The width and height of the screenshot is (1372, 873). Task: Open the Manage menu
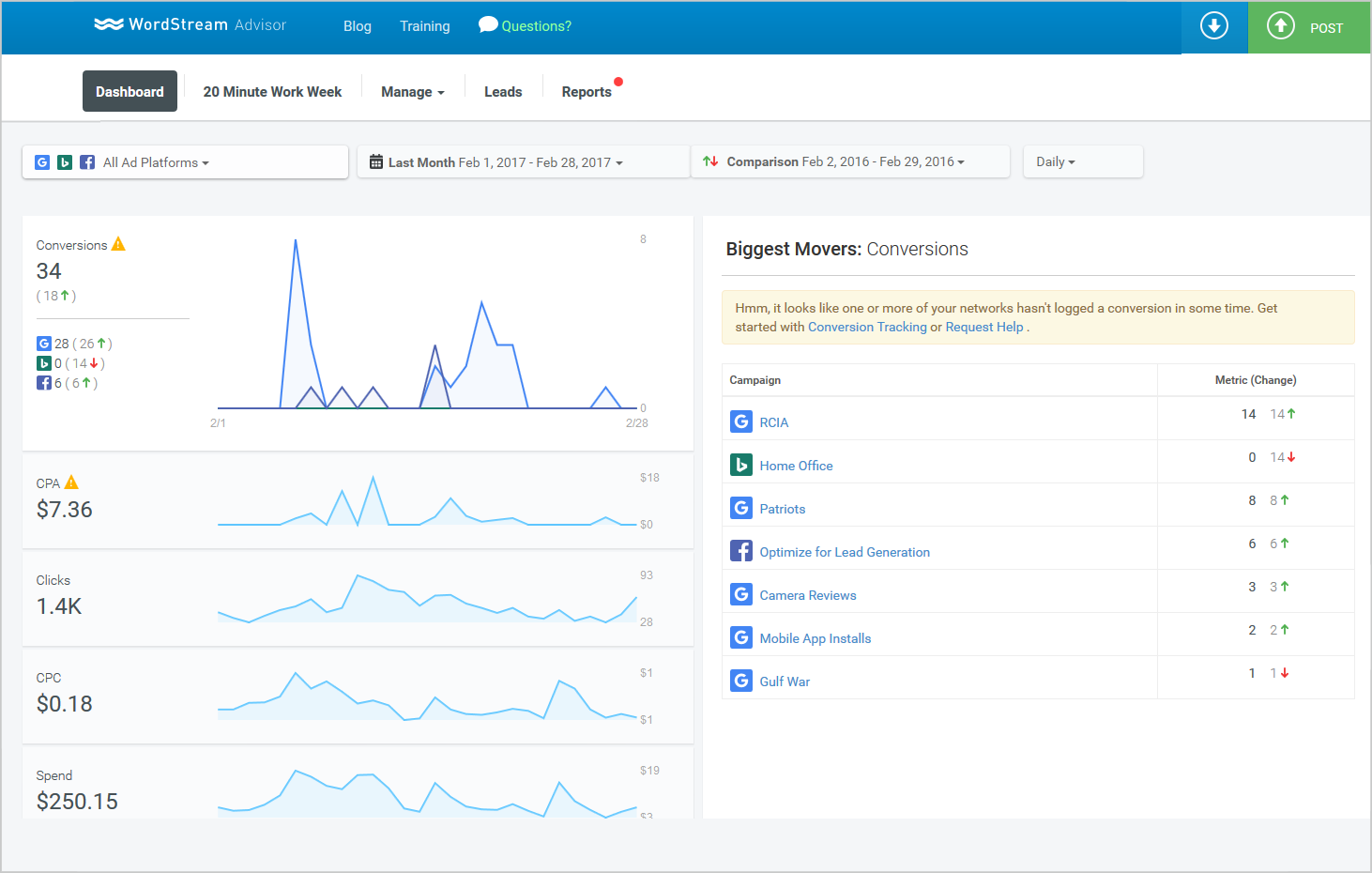click(412, 92)
